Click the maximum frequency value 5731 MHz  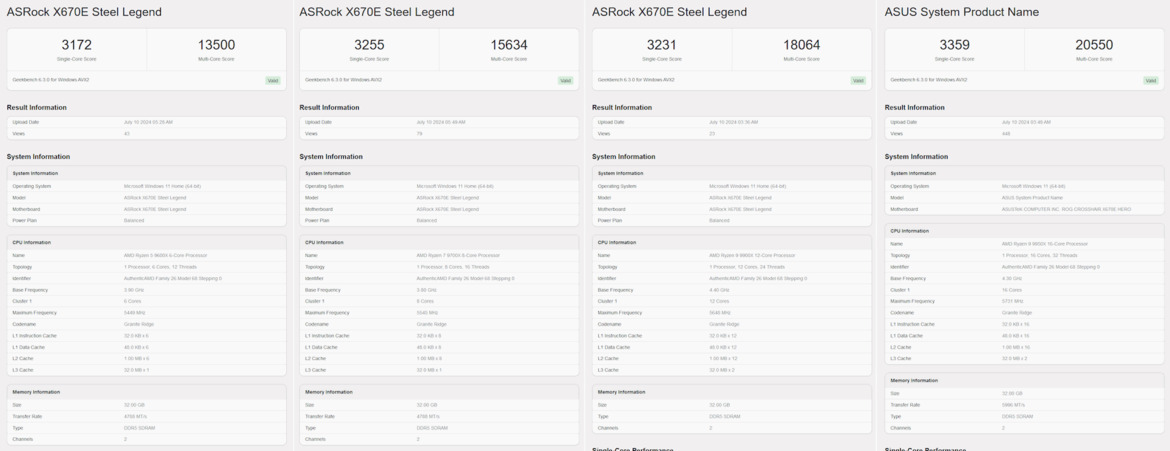[x=1013, y=301]
